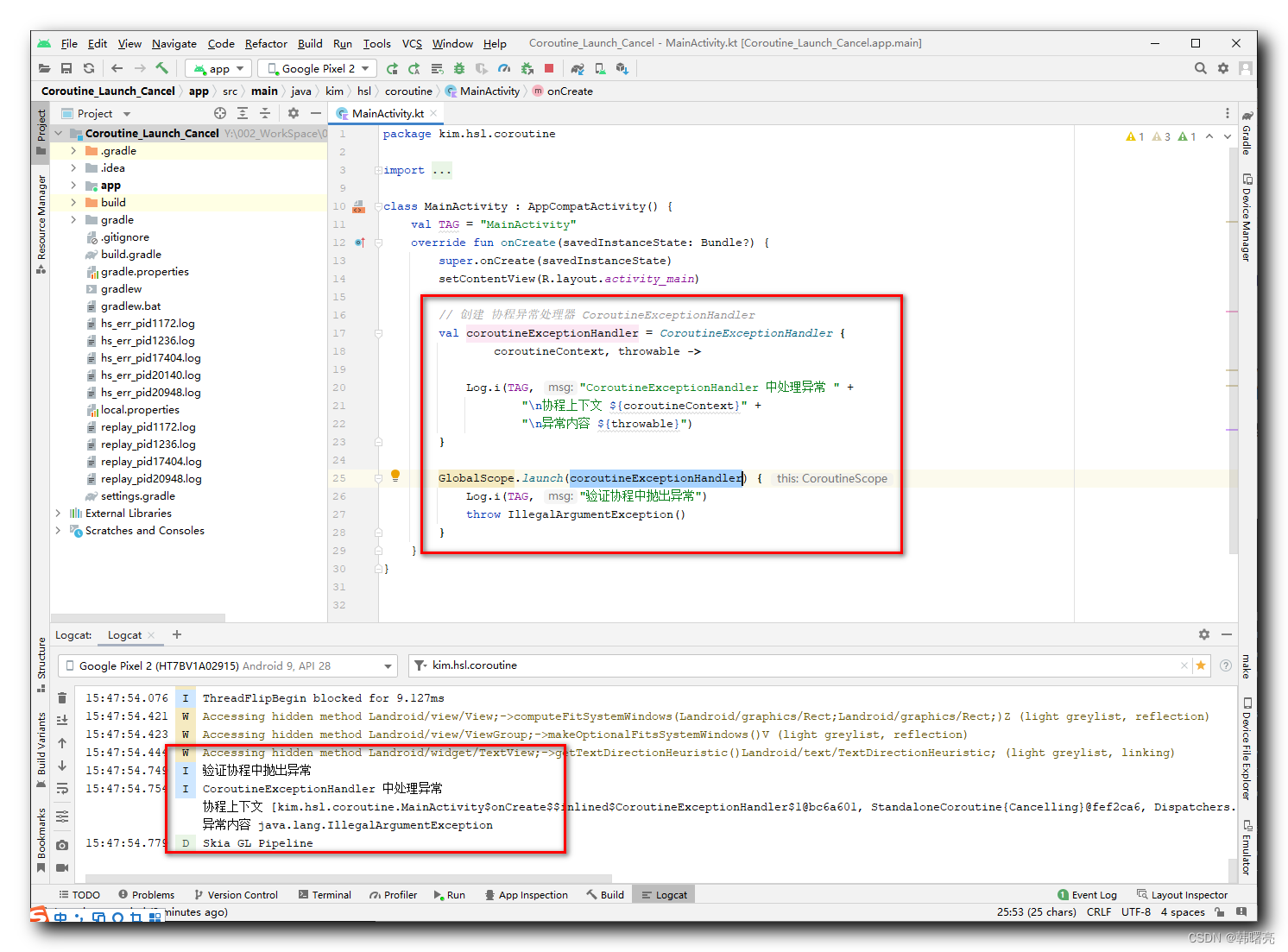Open the AVD Manager toolbar icon
This screenshot has width=1288, height=952.
click(x=598, y=68)
